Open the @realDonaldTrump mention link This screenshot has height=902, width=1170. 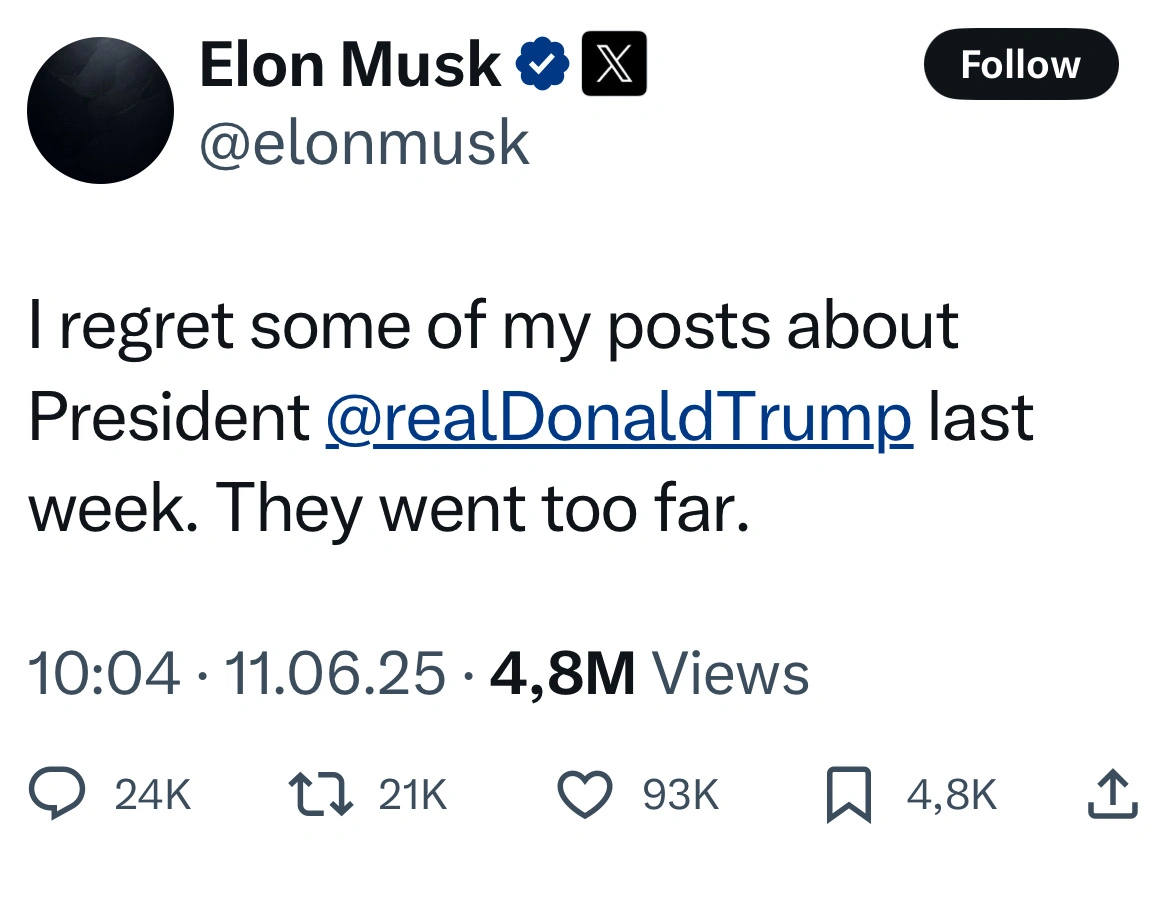click(x=619, y=418)
